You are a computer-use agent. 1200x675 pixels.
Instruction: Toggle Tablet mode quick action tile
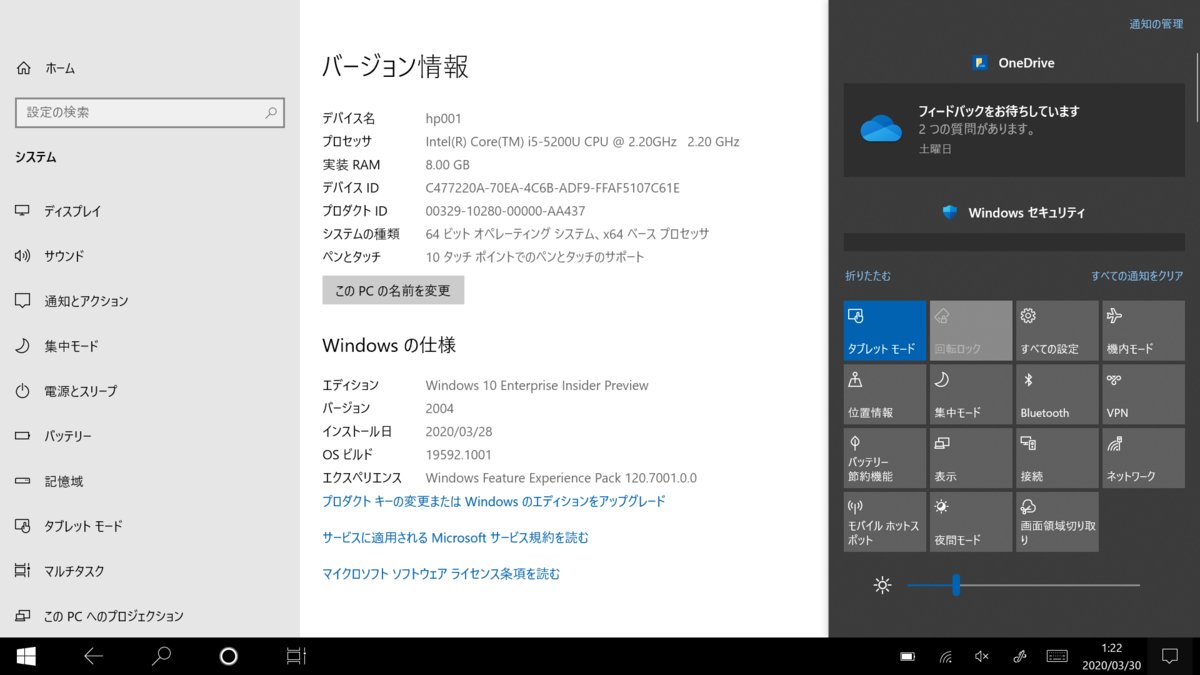884,331
